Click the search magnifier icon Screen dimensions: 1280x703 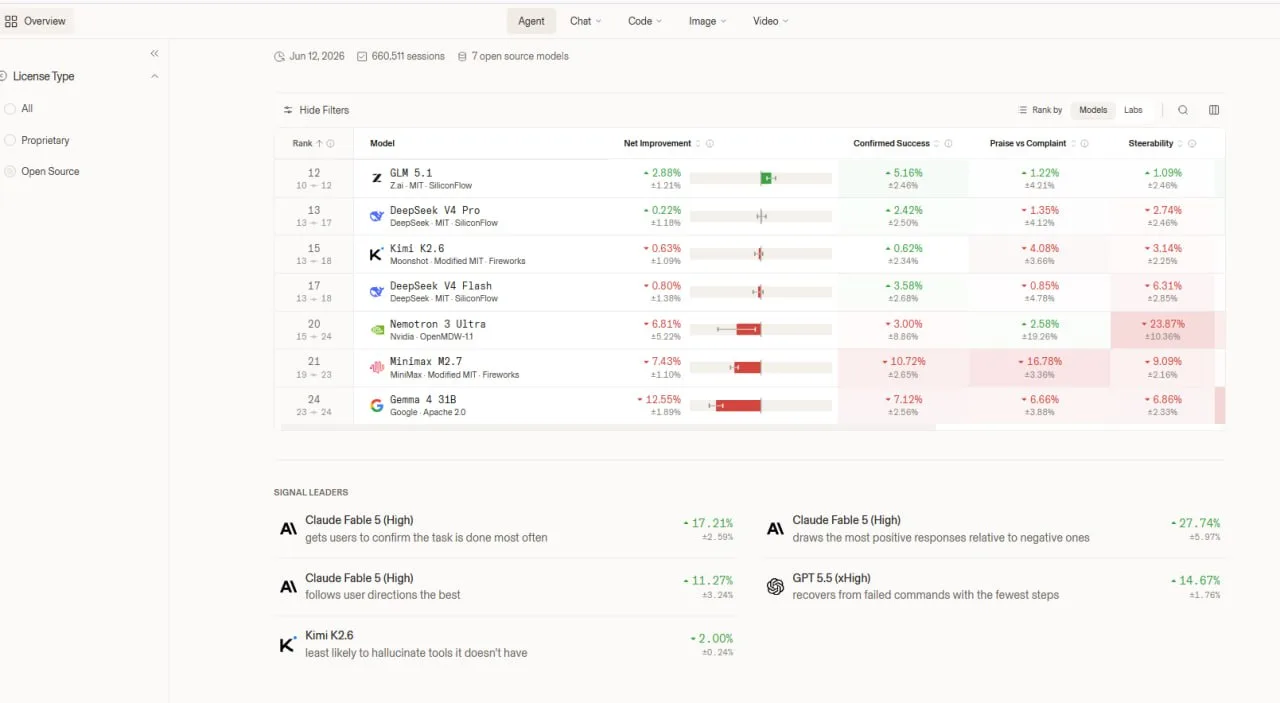pos(1183,110)
